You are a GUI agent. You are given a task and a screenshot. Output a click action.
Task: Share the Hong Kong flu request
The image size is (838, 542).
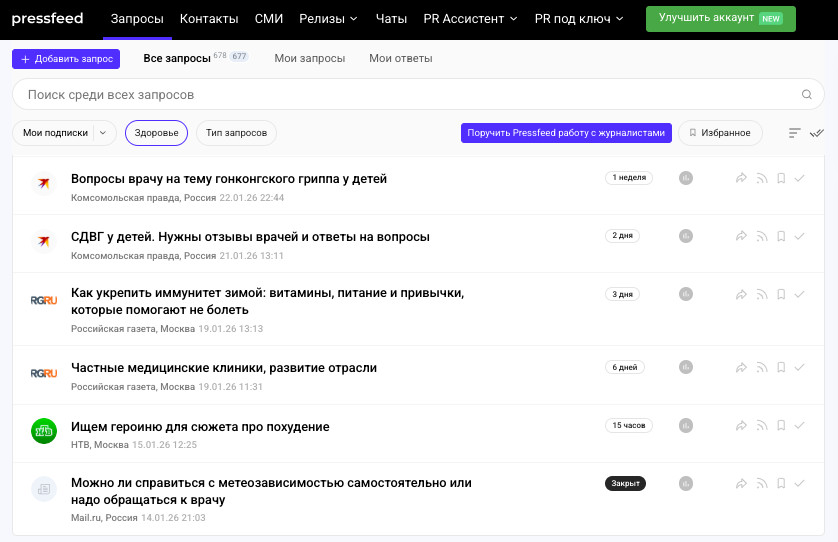point(741,179)
